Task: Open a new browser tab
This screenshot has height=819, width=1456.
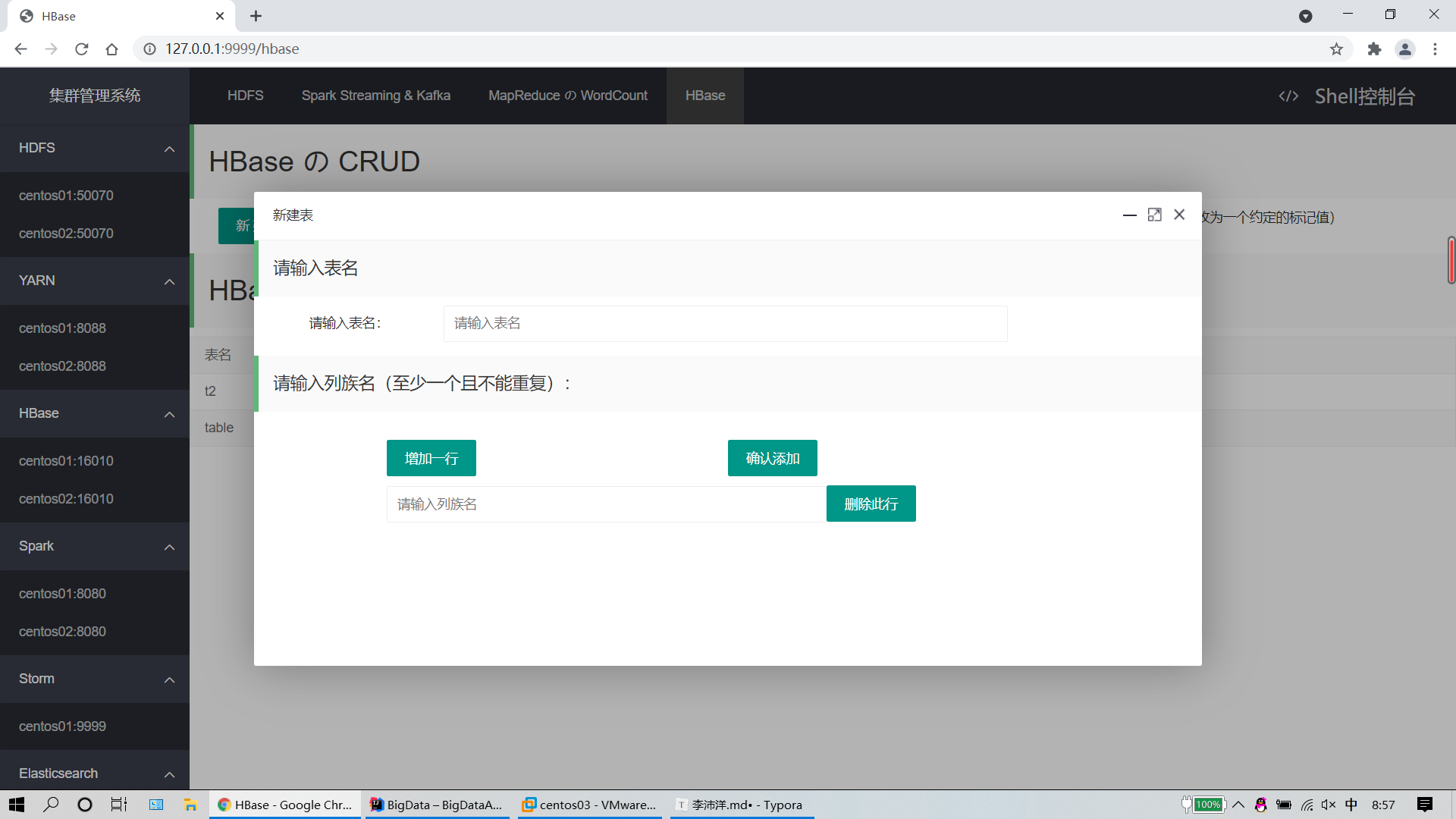Action: [x=256, y=16]
